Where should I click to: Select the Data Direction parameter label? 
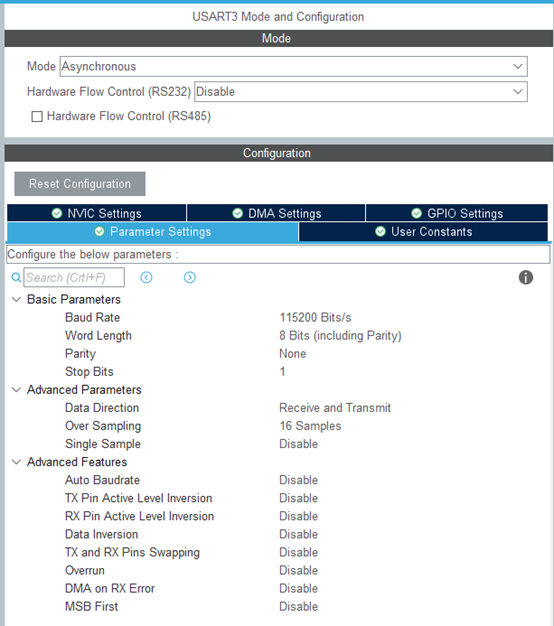(102, 408)
